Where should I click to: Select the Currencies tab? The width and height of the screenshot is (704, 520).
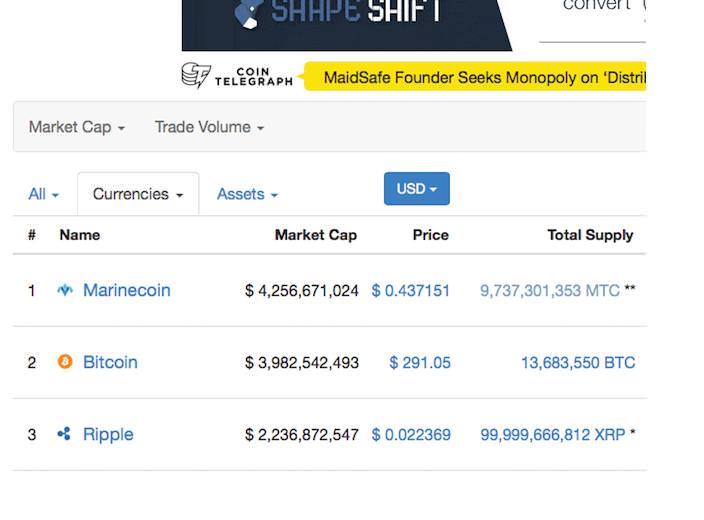tap(138, 194)
